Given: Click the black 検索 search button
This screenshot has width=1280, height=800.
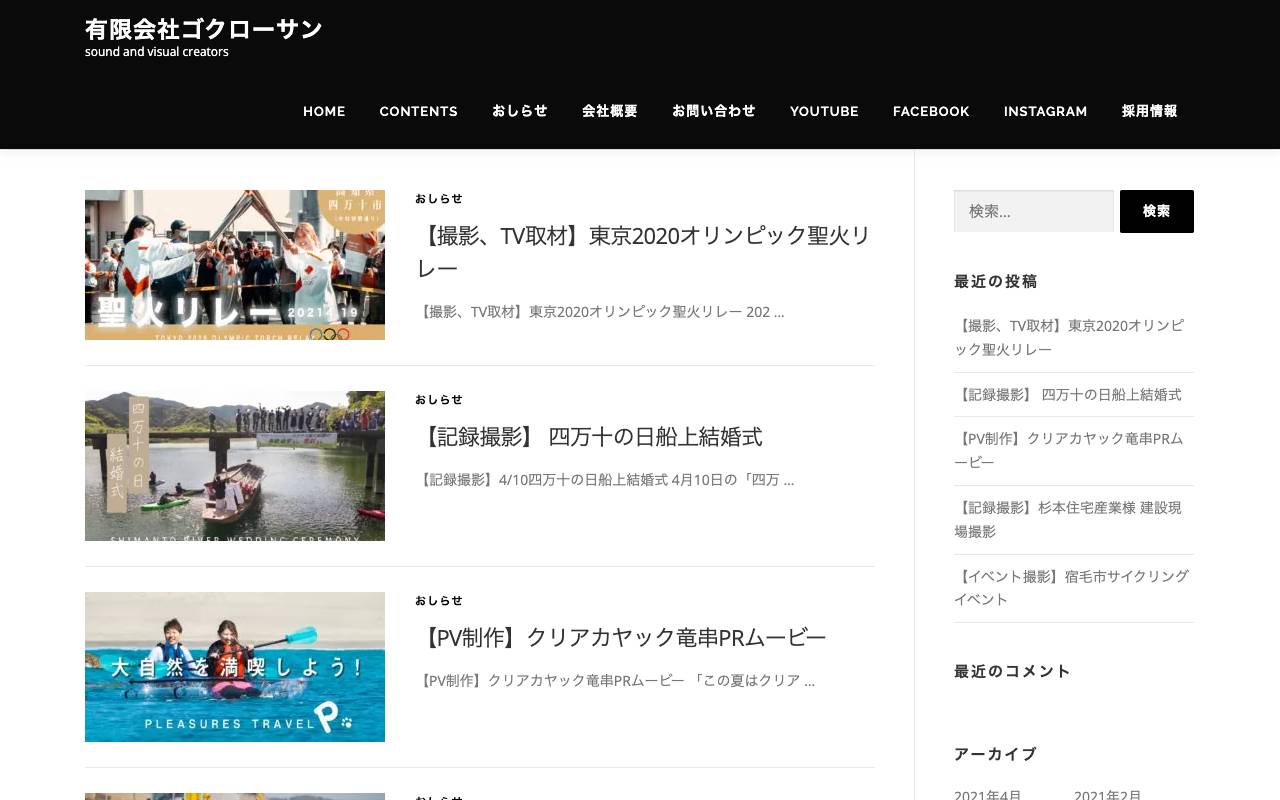Looking at the screenshot, I should coord(1157,211).
